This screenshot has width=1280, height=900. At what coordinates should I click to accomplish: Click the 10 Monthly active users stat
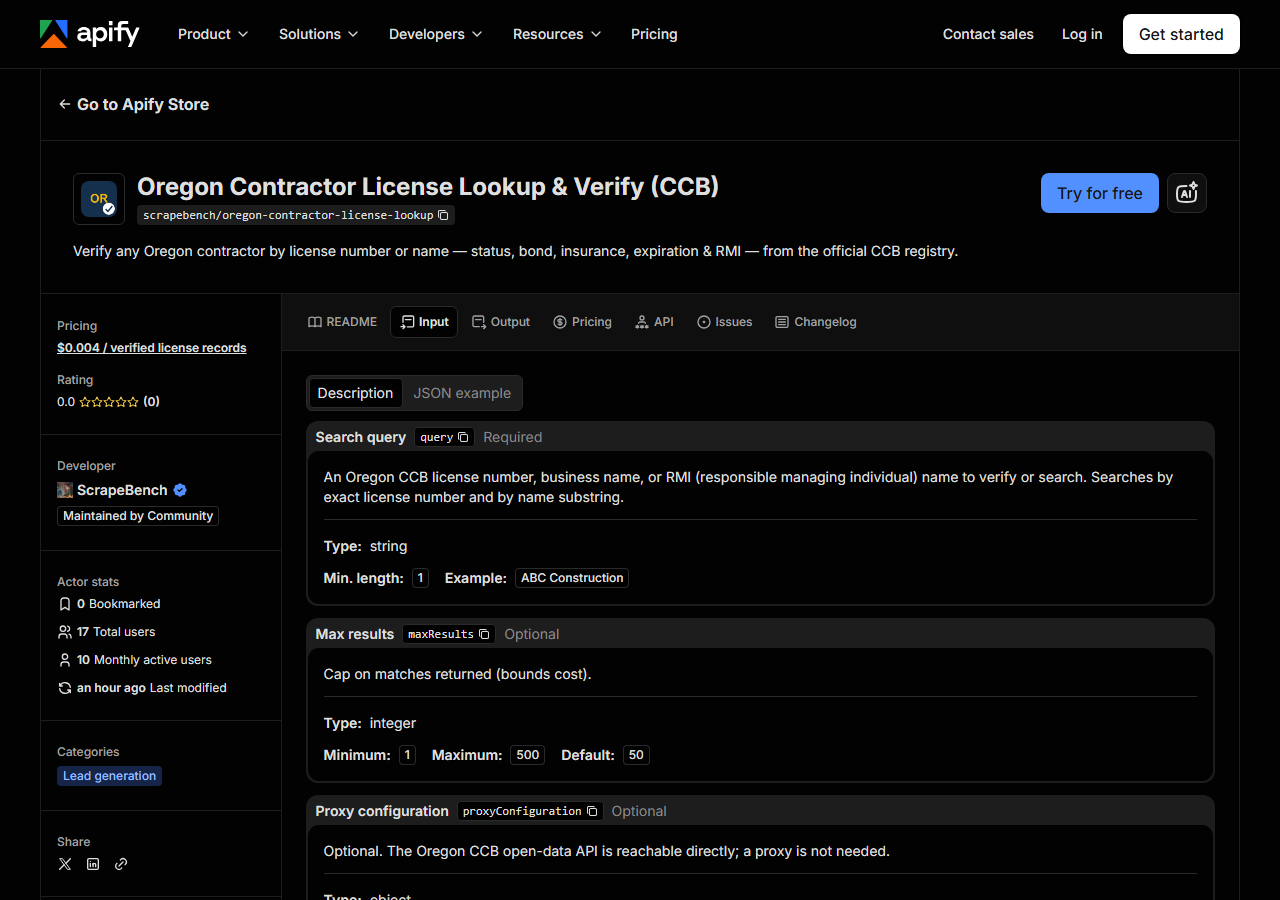pyautogui.click(x=135, y=660)
